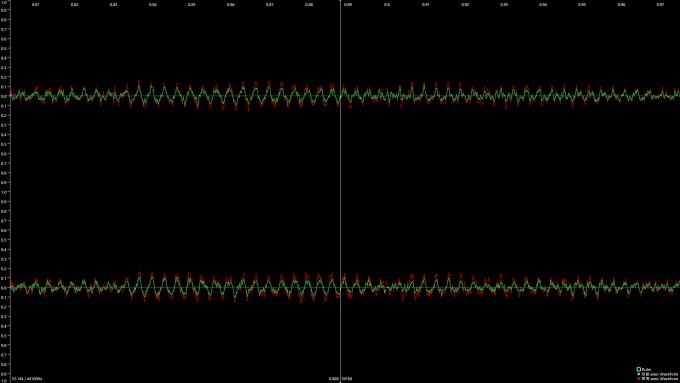Select the red Waveform layer label
Screen dimensions: 680x383
[x=660, y=379]
